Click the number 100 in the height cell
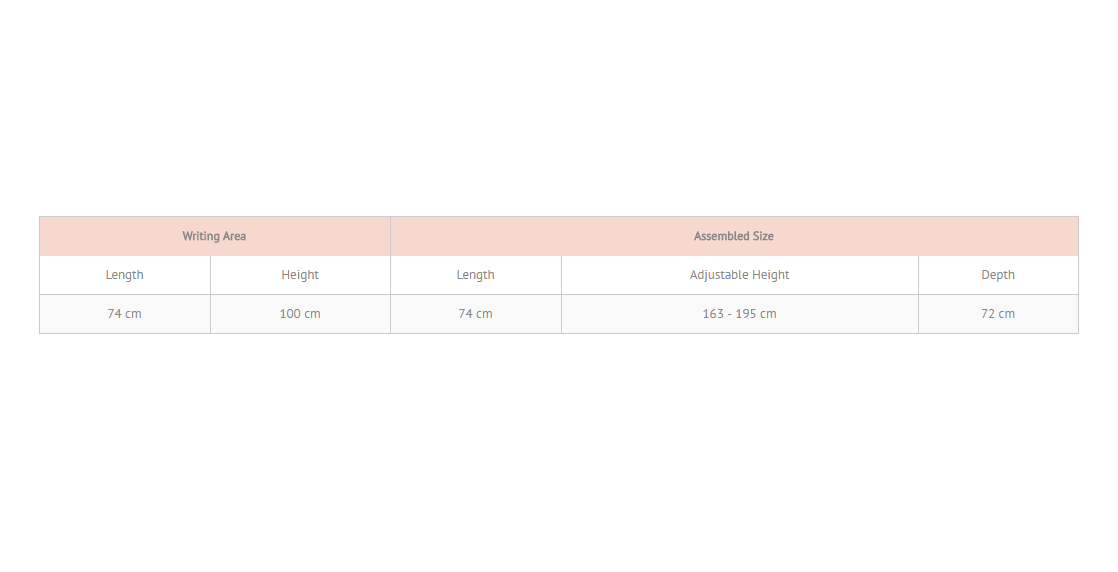Screen dimensions: 1118x572 pyautogui.click(x=290, y=314)
